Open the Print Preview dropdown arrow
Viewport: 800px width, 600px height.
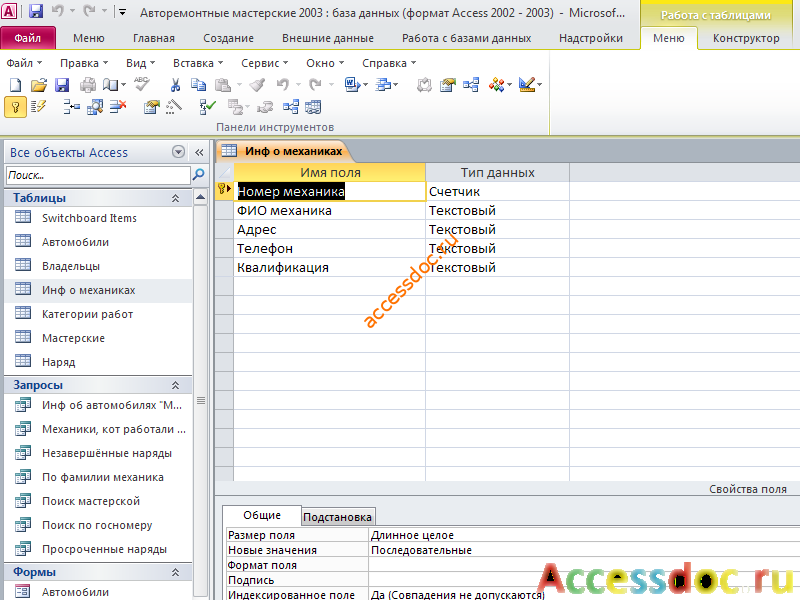click(123, 85)
